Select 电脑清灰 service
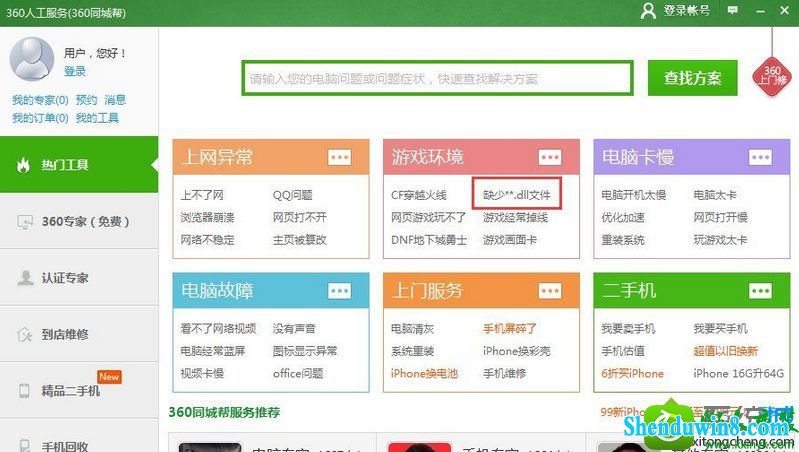The image size is (799, 452). pos(412,329)
